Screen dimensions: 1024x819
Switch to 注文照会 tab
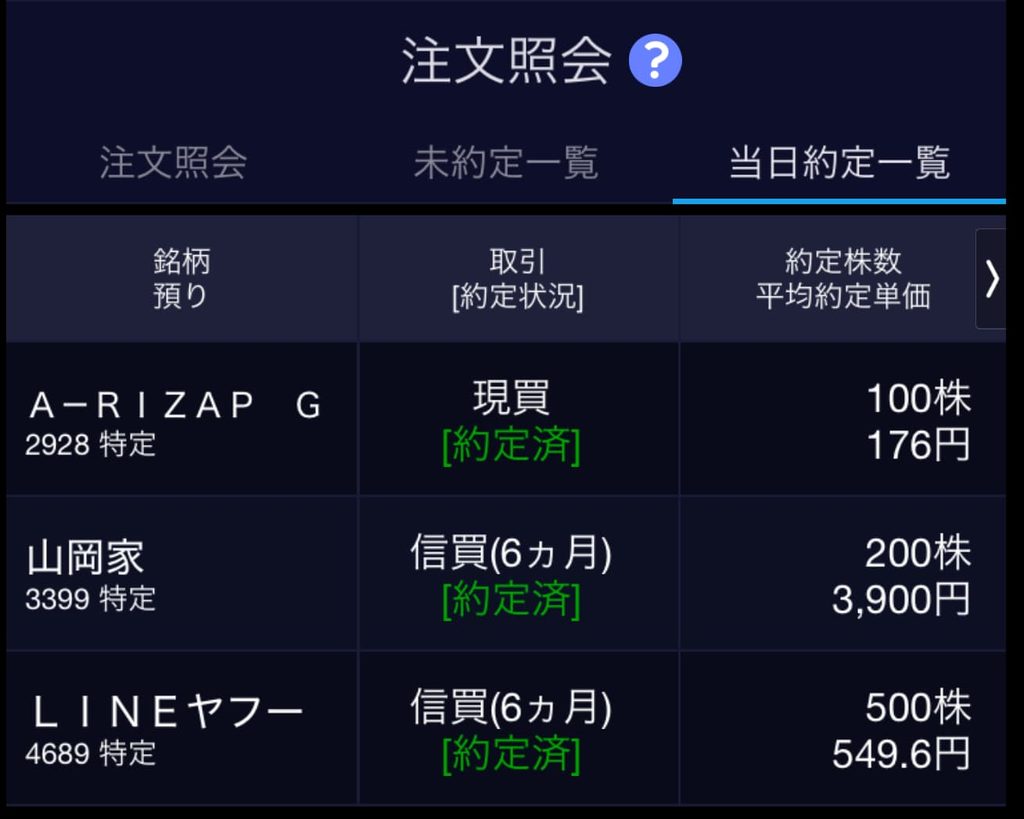[173, 163]
